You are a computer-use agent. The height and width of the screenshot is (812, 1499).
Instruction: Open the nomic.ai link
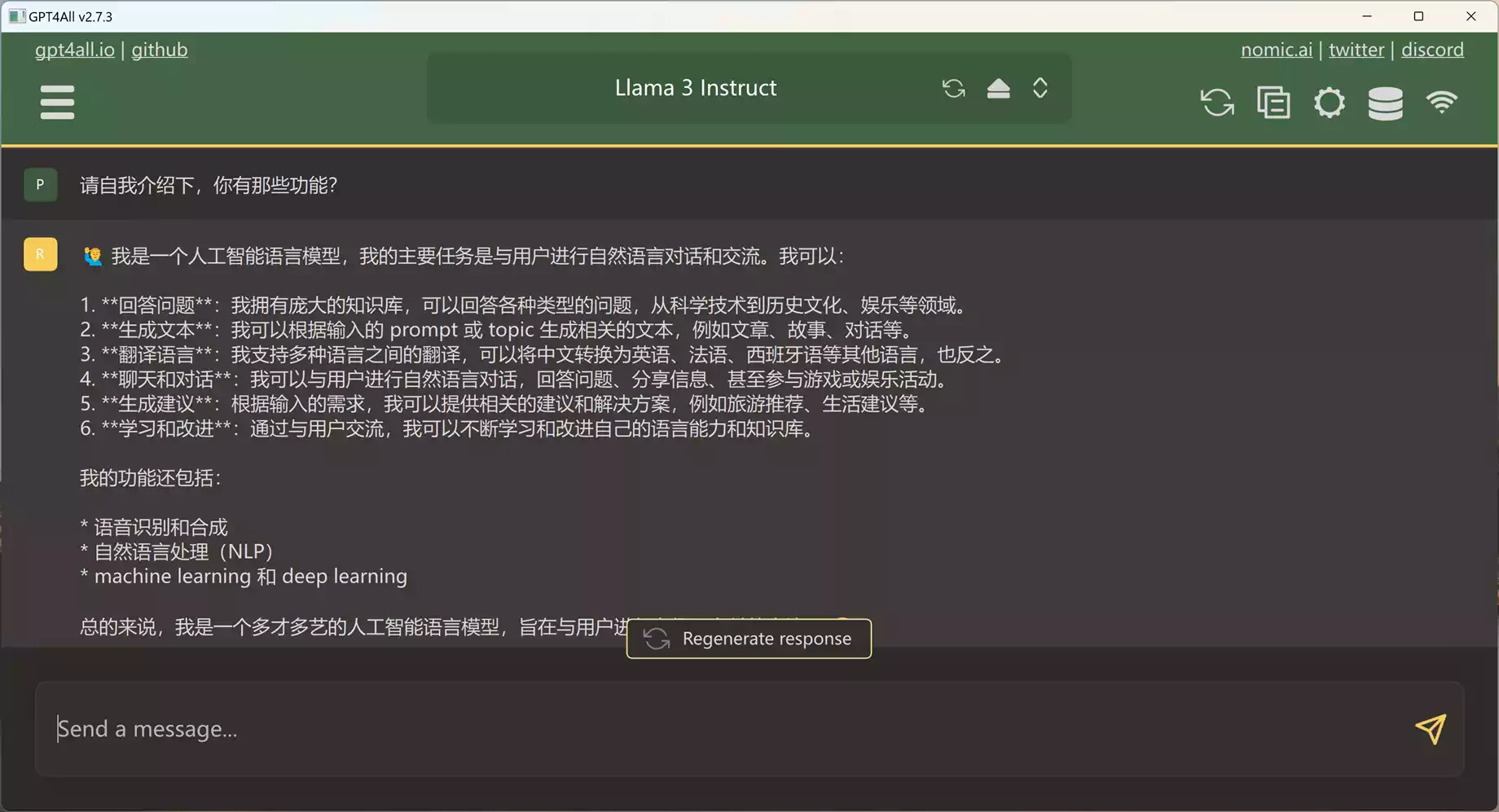coord(1276,50)
